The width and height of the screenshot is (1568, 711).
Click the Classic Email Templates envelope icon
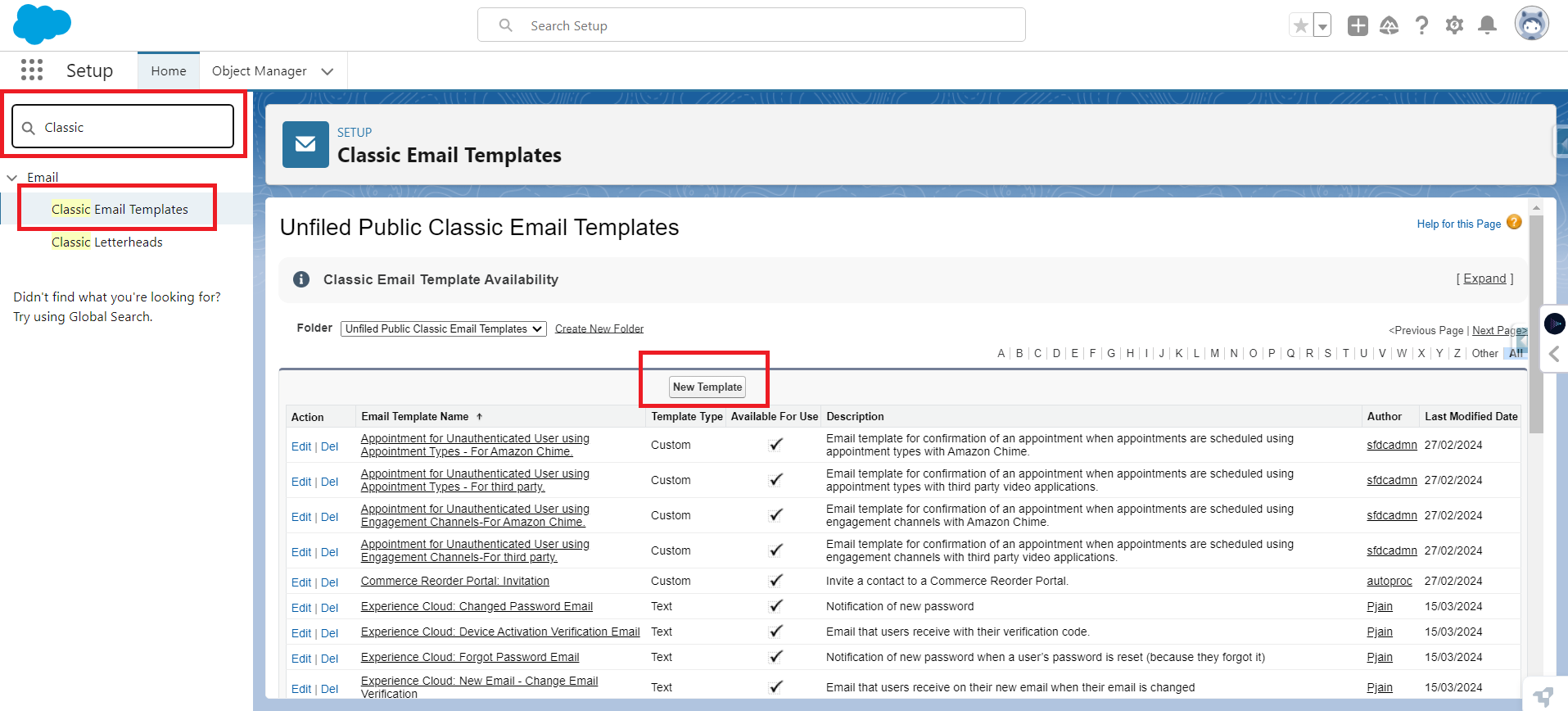coord(305,144)
